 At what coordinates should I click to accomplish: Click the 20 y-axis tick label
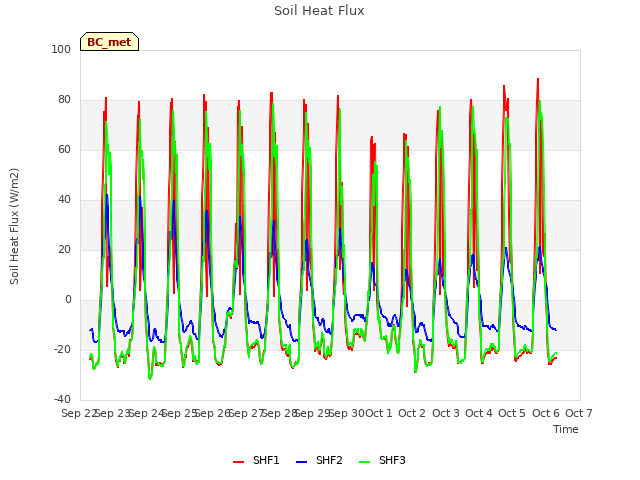click(x=64, y=249)
